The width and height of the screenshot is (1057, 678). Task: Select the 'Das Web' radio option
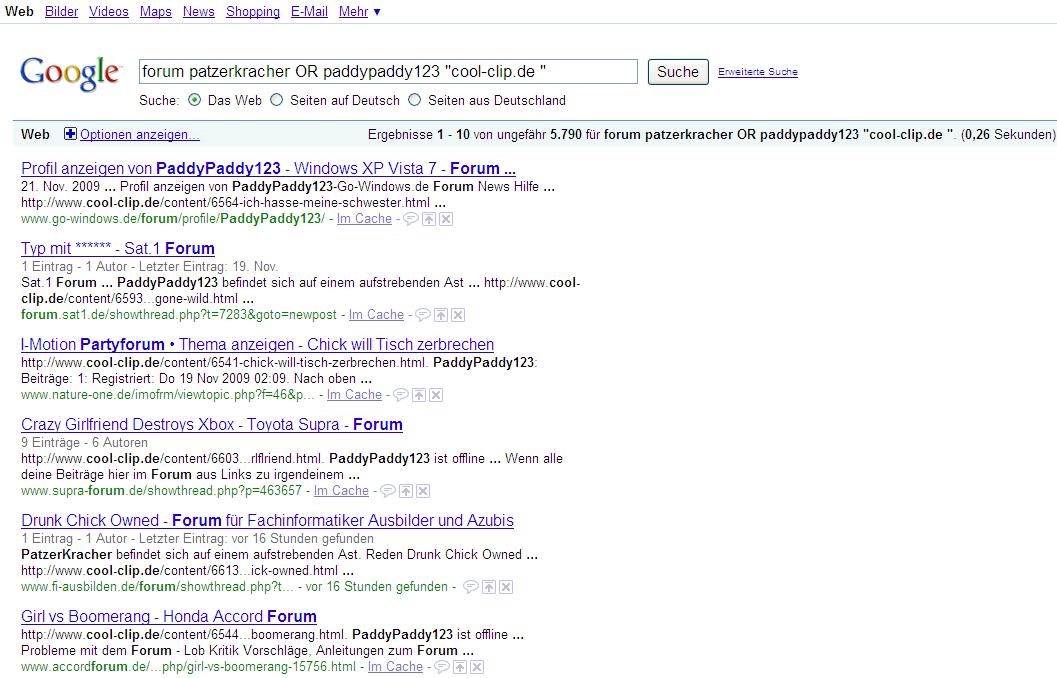(194, 100)
